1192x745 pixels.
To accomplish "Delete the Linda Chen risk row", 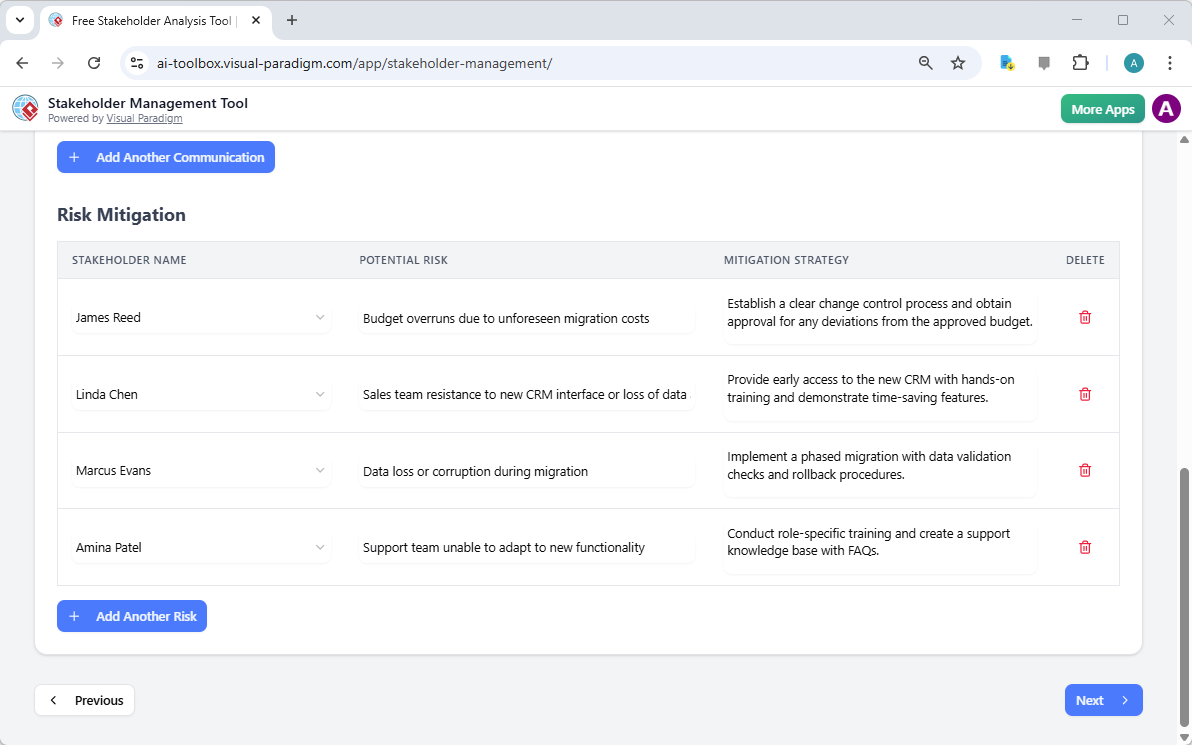I will 1084,394.
